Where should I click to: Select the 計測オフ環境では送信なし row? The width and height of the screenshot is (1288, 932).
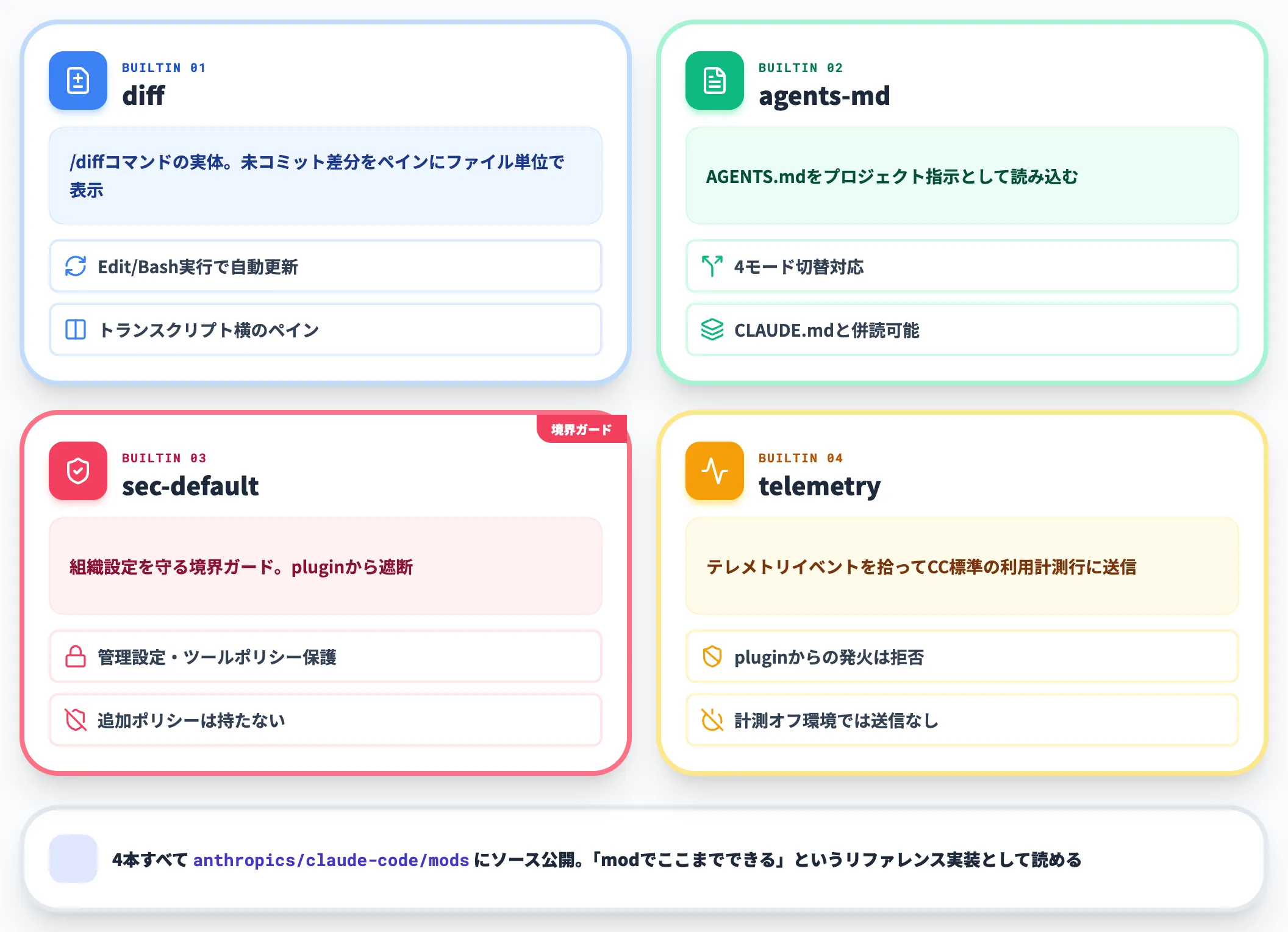point(962,720)
